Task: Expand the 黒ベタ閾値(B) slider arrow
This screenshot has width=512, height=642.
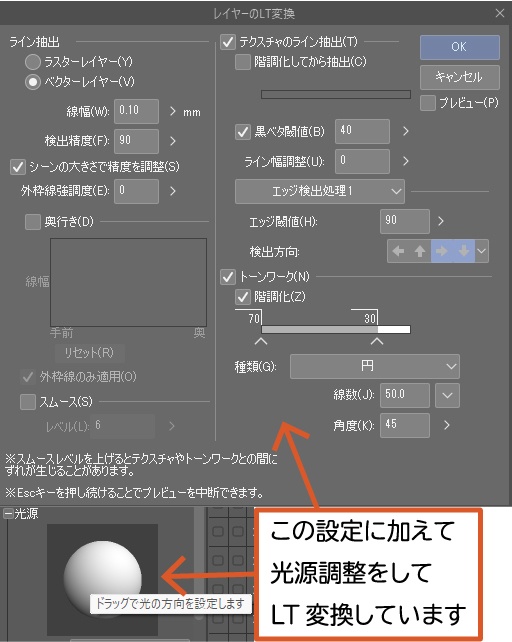Action: pyautogui.click(x=406, y=131)
